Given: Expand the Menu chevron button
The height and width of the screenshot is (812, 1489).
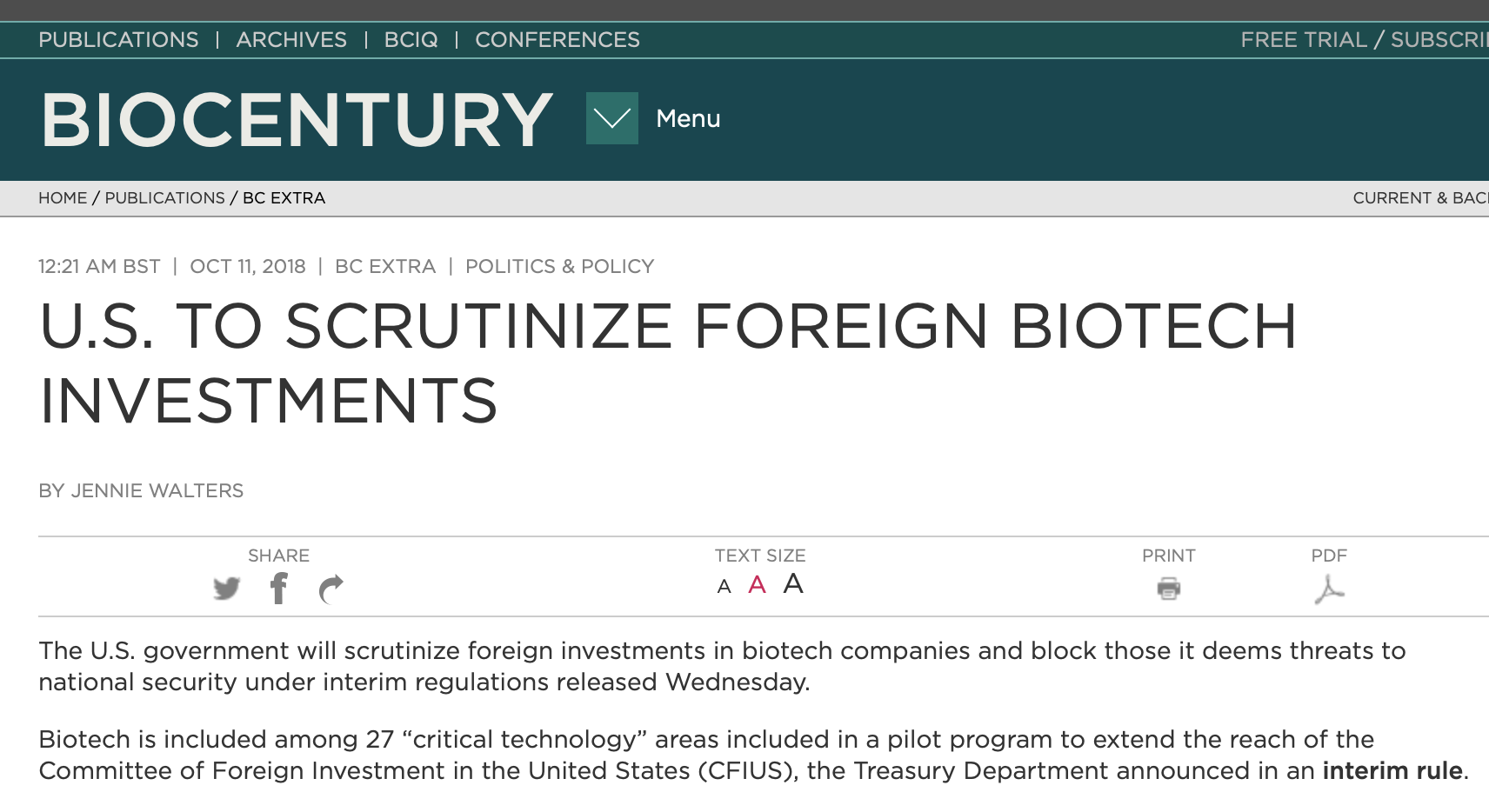Looking at the screenshot, I should pos(611,118).
